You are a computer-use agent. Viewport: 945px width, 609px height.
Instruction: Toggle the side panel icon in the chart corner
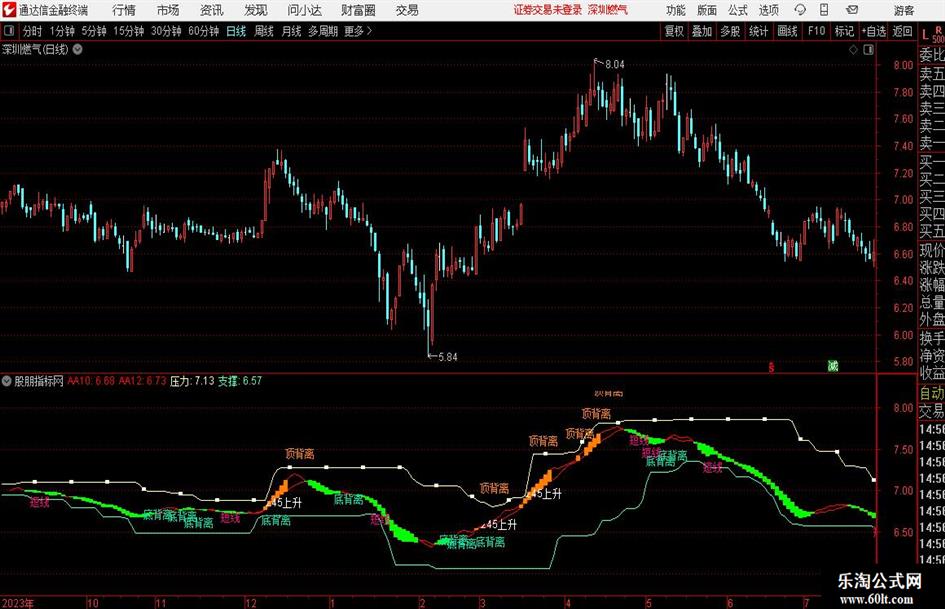868,50
